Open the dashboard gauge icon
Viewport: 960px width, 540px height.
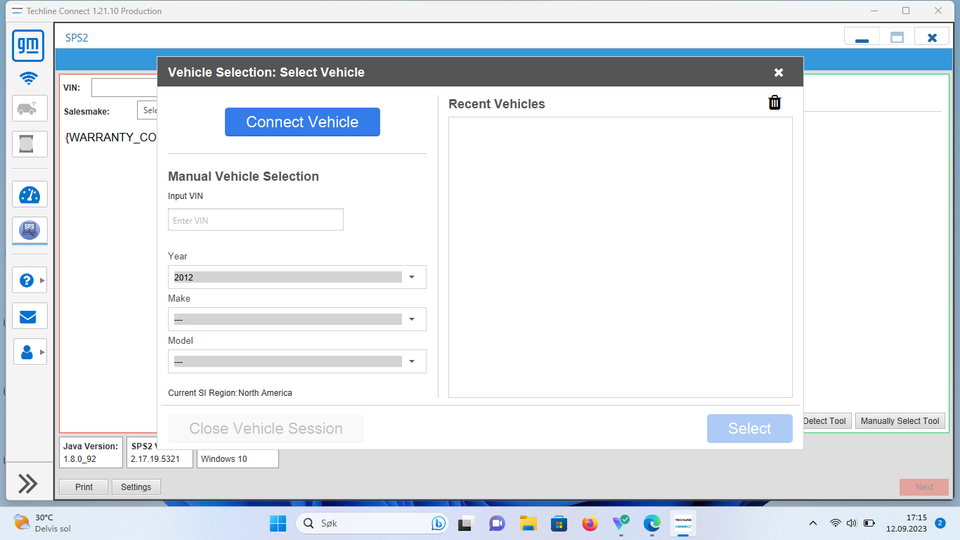29,195
